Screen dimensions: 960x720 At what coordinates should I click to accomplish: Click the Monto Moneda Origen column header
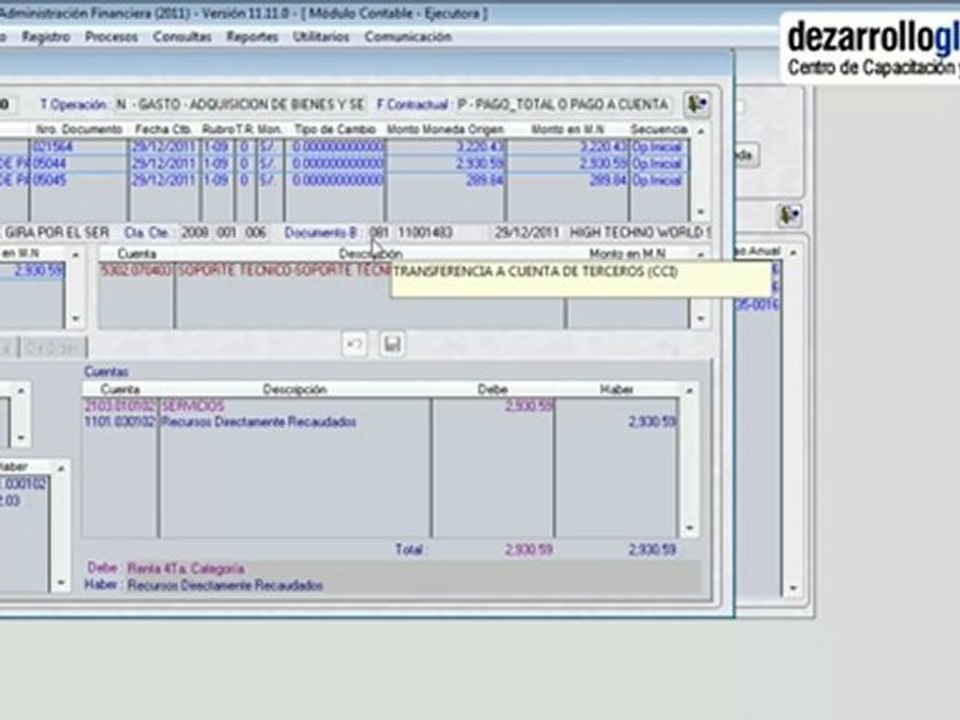[x=445, y=129]
